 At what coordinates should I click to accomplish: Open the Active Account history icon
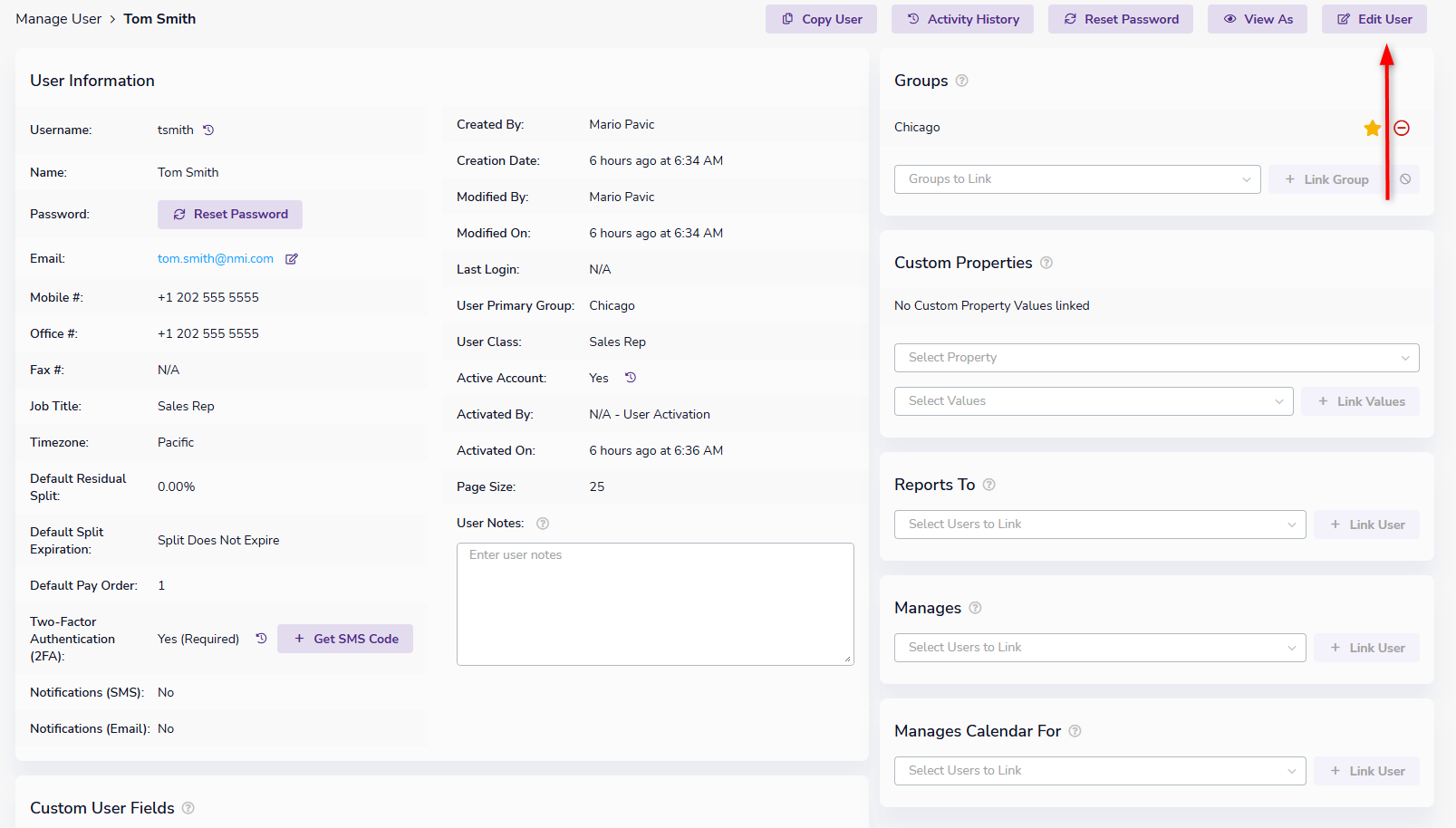[631, 378]
